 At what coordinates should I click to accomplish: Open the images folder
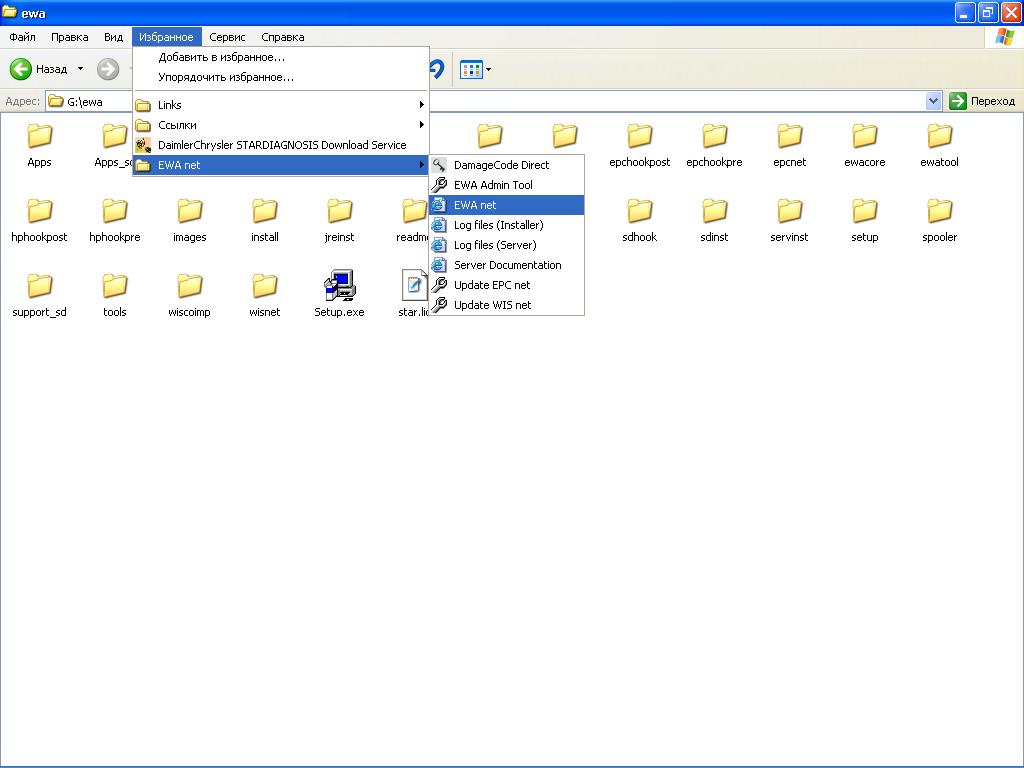[189, 220]
